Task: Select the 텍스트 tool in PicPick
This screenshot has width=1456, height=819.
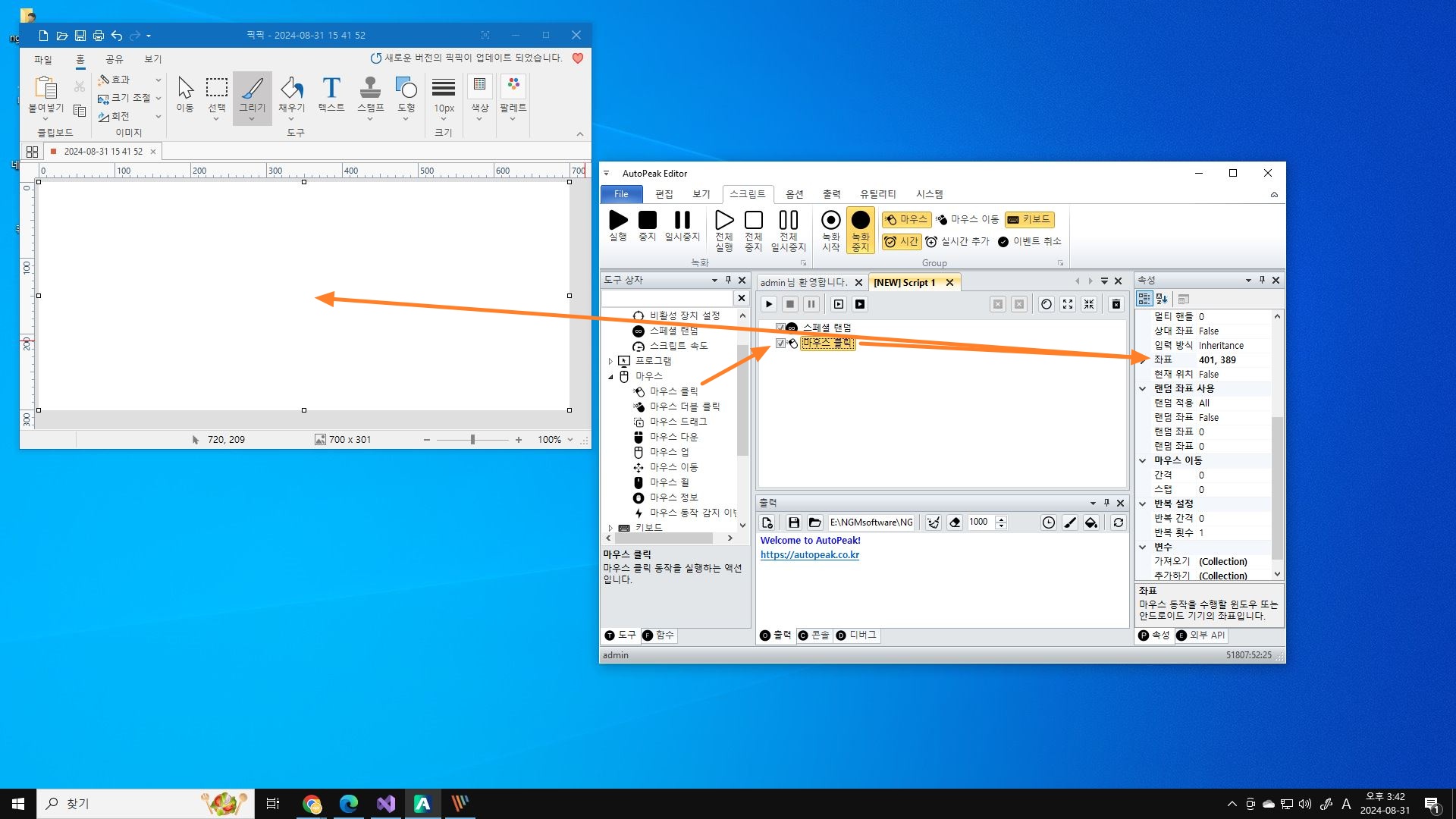Action: pyautogui.click(x=331, y=89)
